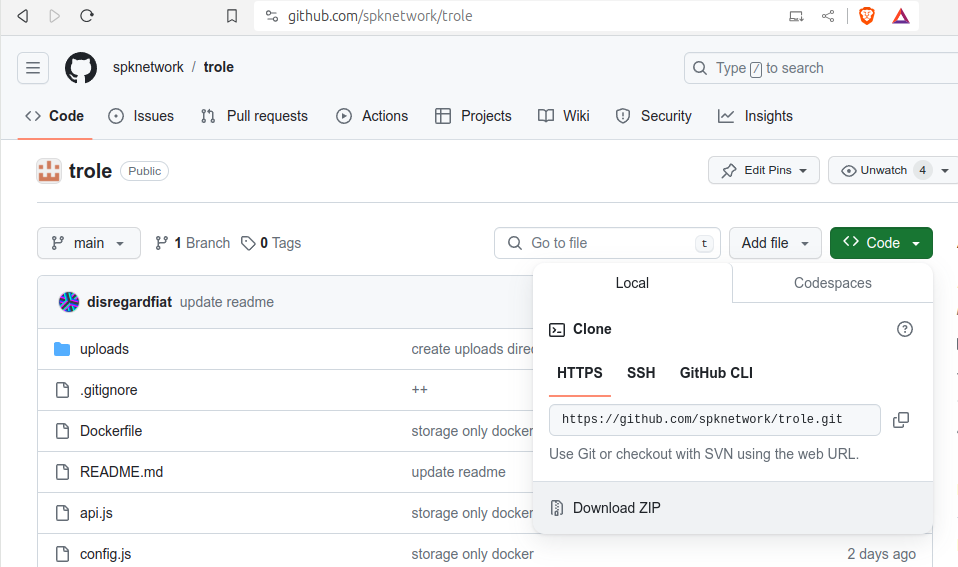958x567 pixels.
Task: Focus the Type / to search field
Action: point(821,68)
